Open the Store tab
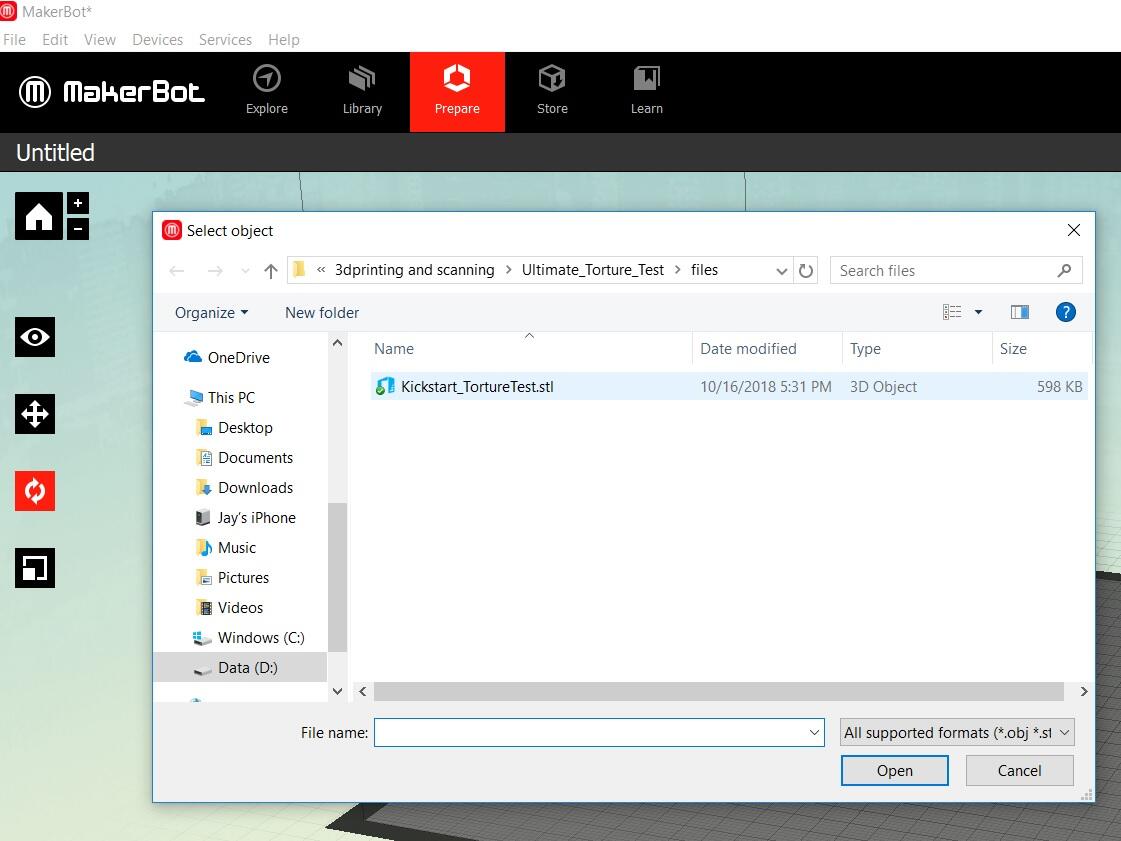1121x841 pixels. (x=552, y=92)
